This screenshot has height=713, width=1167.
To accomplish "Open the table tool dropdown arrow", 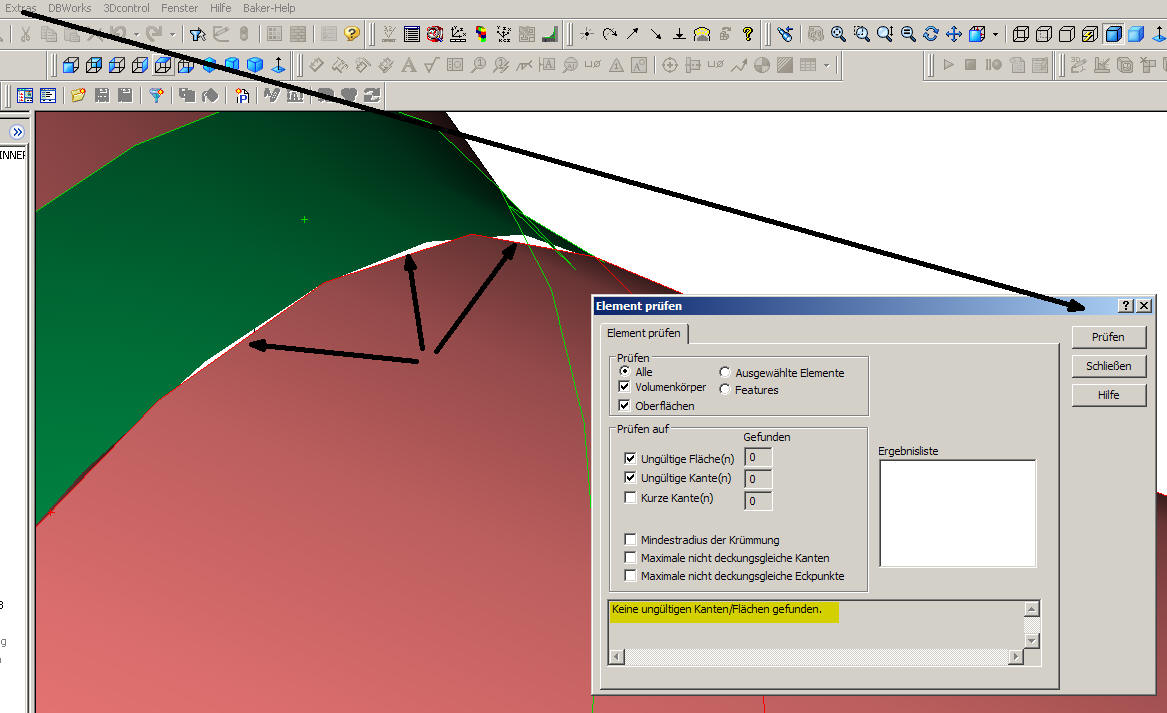I will [826, 65].
